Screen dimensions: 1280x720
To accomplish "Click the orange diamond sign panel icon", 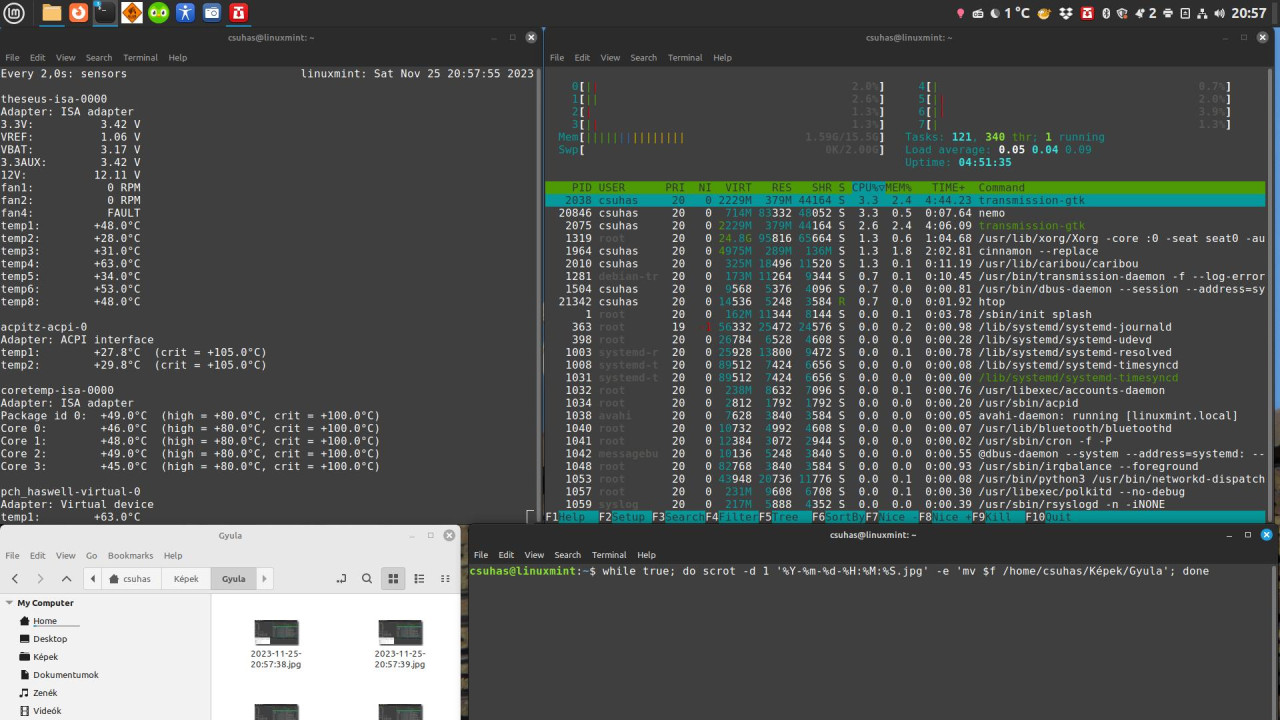I will 132,13.
